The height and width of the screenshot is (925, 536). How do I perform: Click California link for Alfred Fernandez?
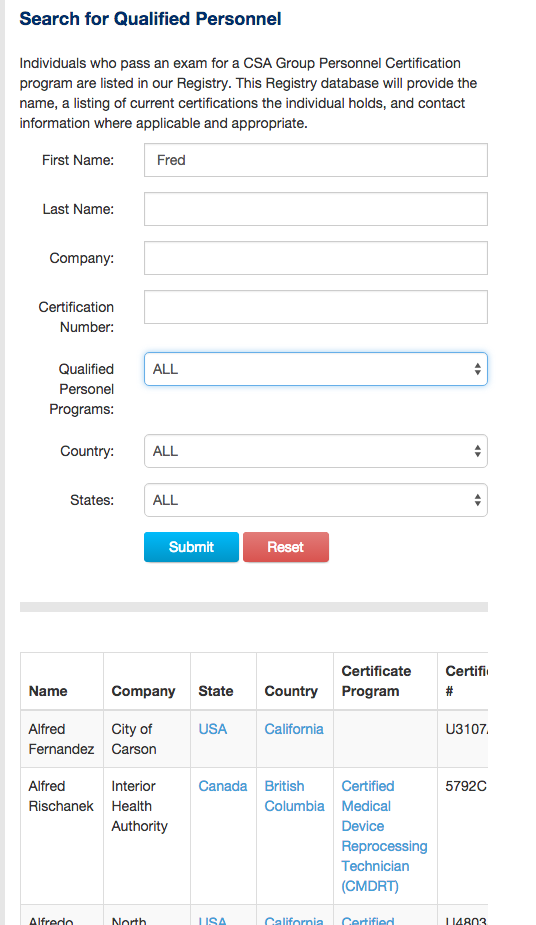pos(294,729)
